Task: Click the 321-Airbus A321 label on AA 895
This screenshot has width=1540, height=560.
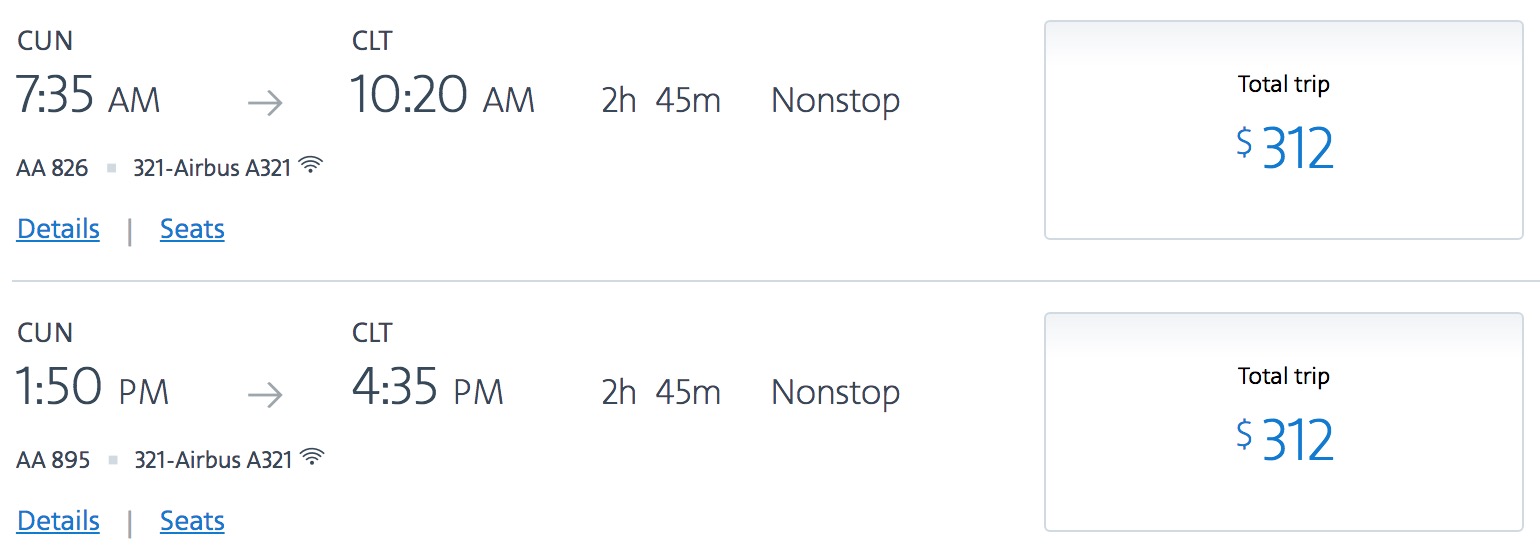Action: [x=213, y=460]
